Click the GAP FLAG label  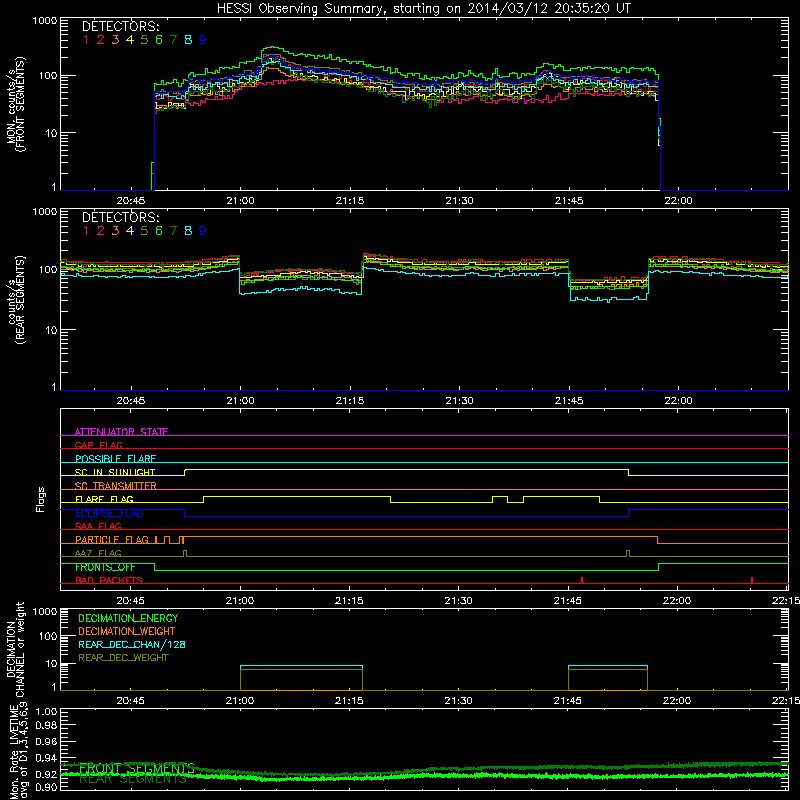[x=98, y=445]
